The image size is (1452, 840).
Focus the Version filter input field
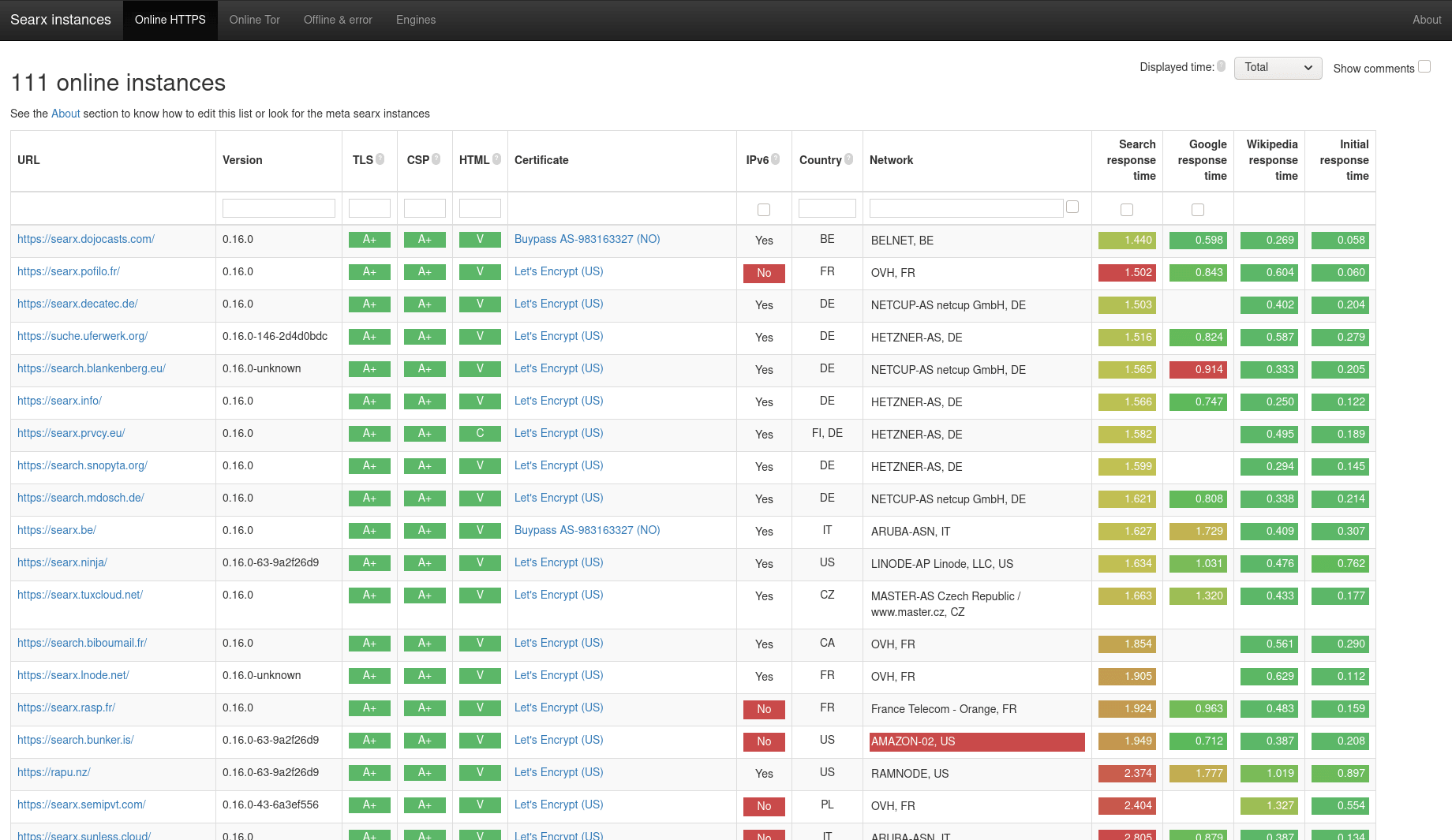coord(279,208)
